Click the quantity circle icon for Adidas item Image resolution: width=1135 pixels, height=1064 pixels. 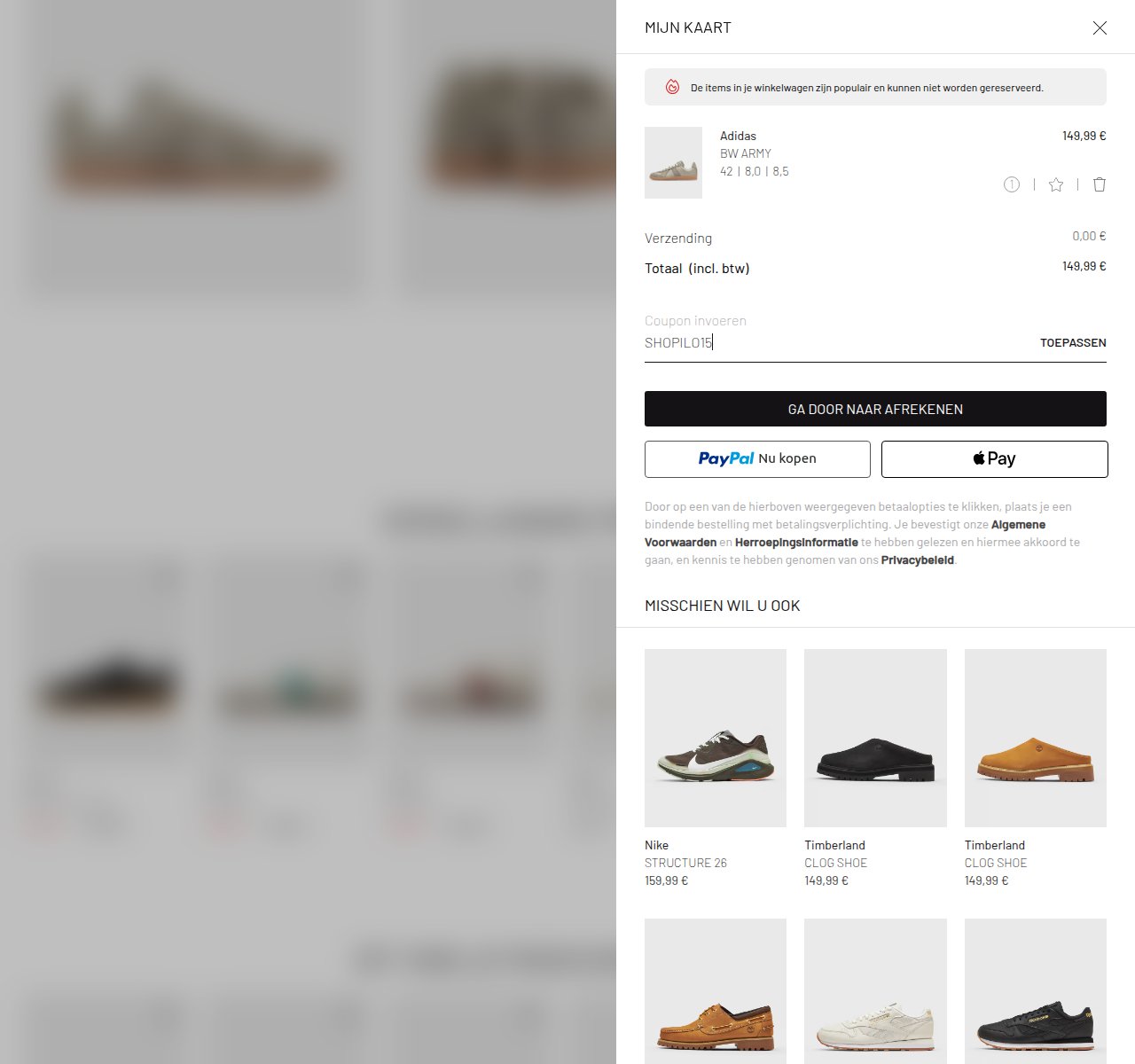pyautogui.click(x=1012, y=184)
